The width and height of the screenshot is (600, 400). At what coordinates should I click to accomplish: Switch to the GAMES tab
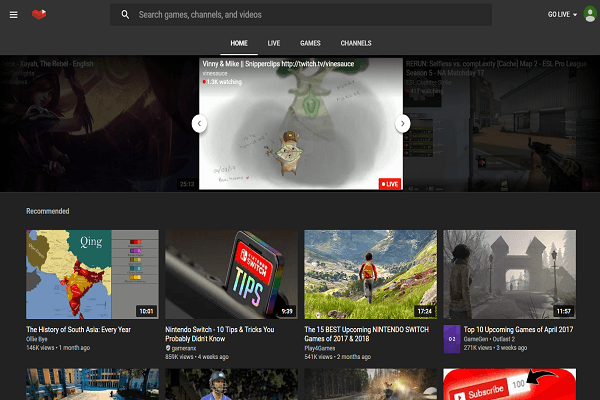coord(310,43)
